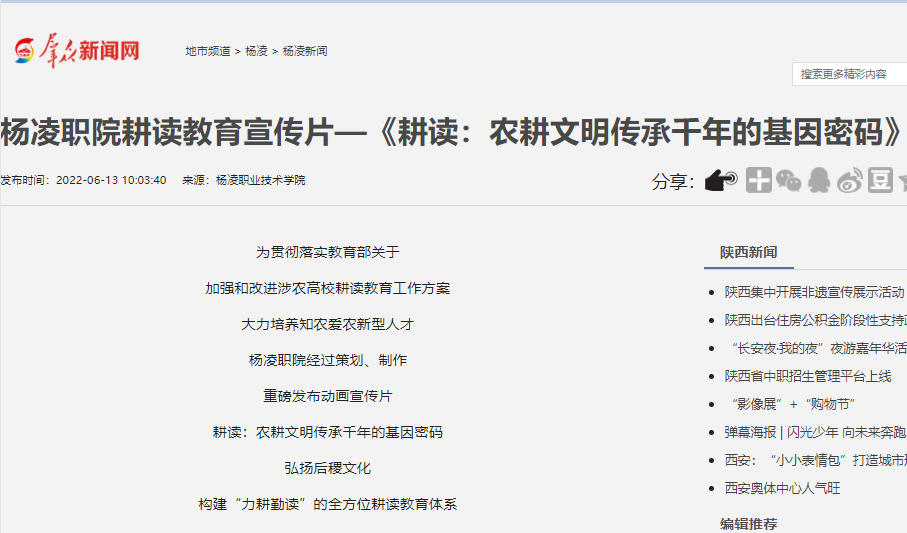Click the star favorite share icon
Screen dimensions: 907x533
(902, 180)
